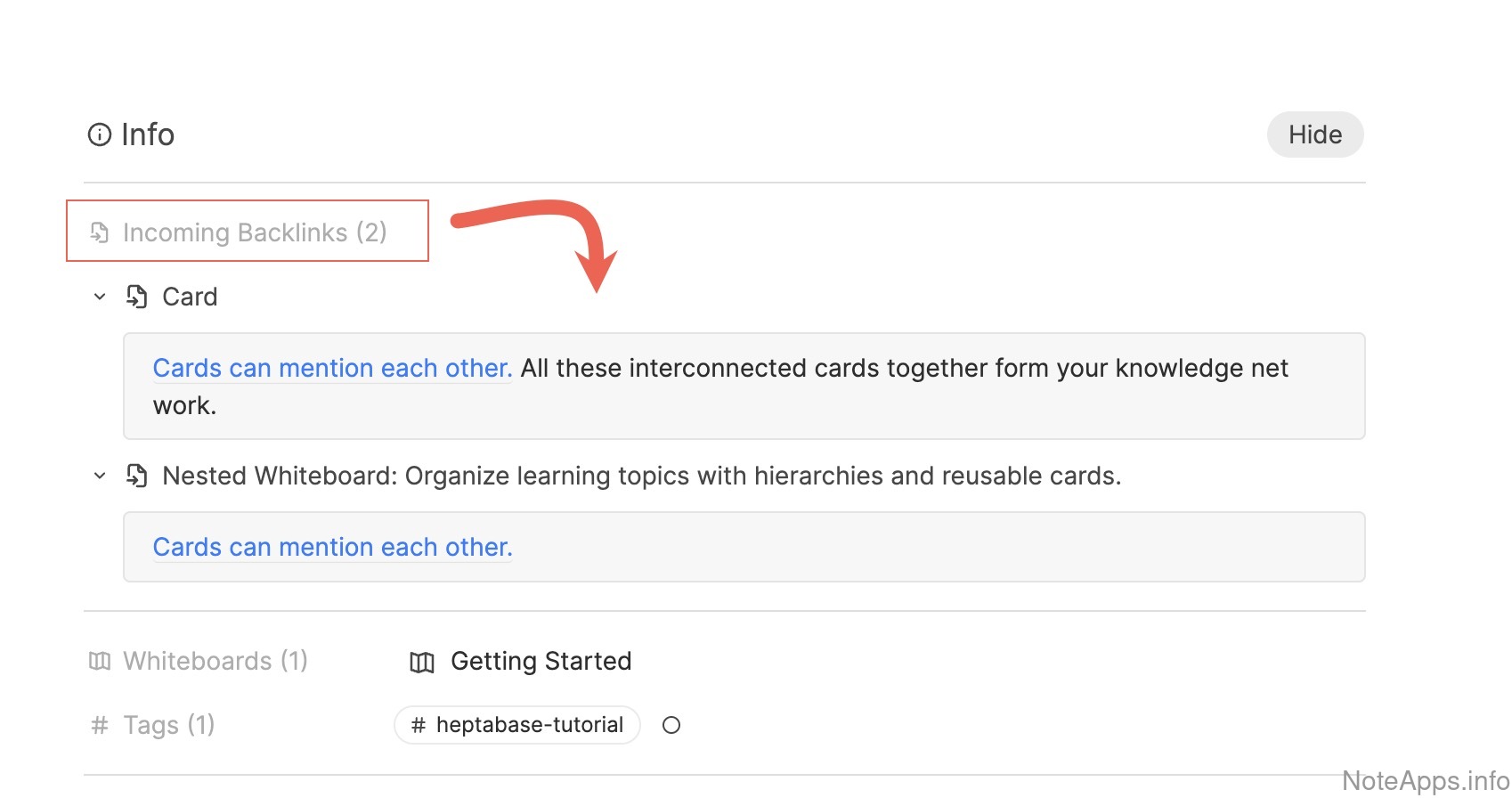Open the Getting Started whiteboard
The image size is (1512, 798).
541,661
